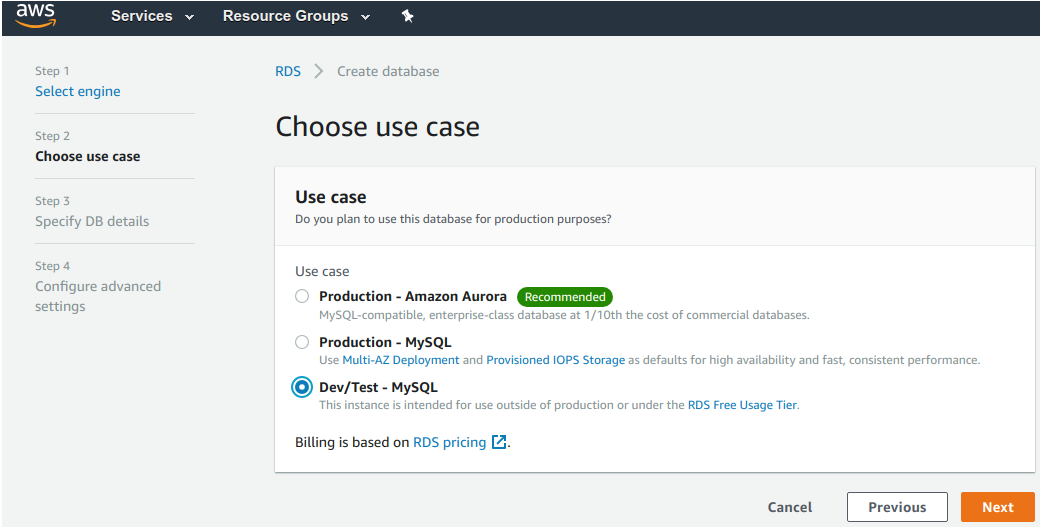Click Cancel to abort database creation
This screenshot has height=527, width=1040.
pos(790,507)
